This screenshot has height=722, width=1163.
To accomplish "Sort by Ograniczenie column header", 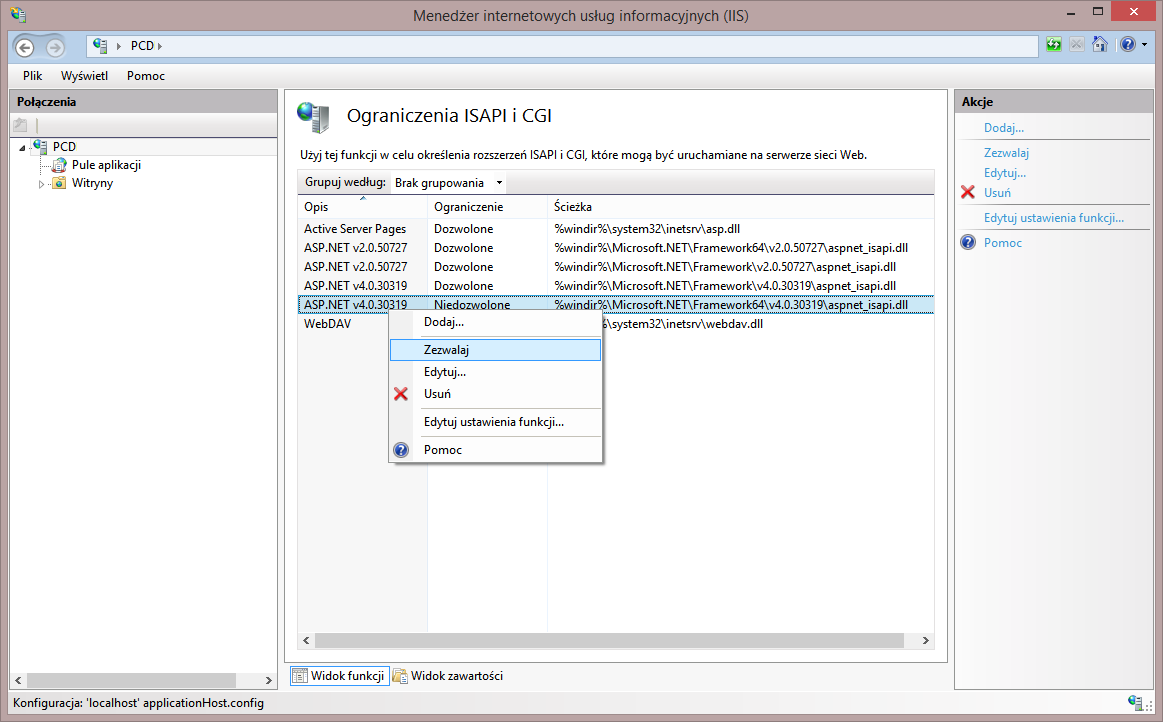I will [x=487, y=207].
